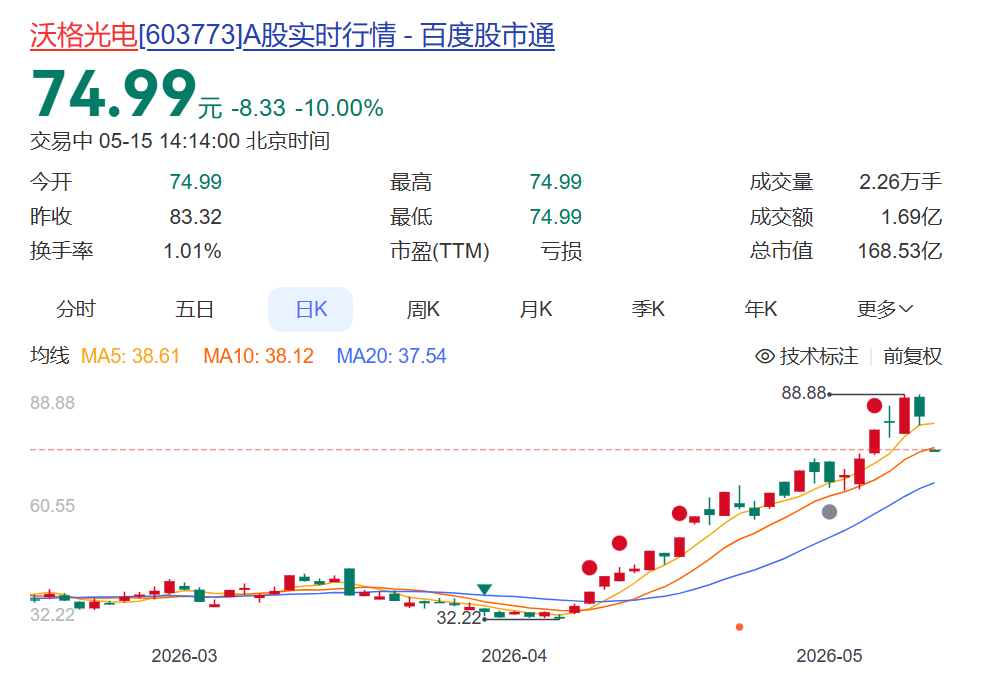Image resolution: width=987 pixels, height=678 pixels.
Task: Click the MA5: 38.61 moving average label
Action: 130,356
